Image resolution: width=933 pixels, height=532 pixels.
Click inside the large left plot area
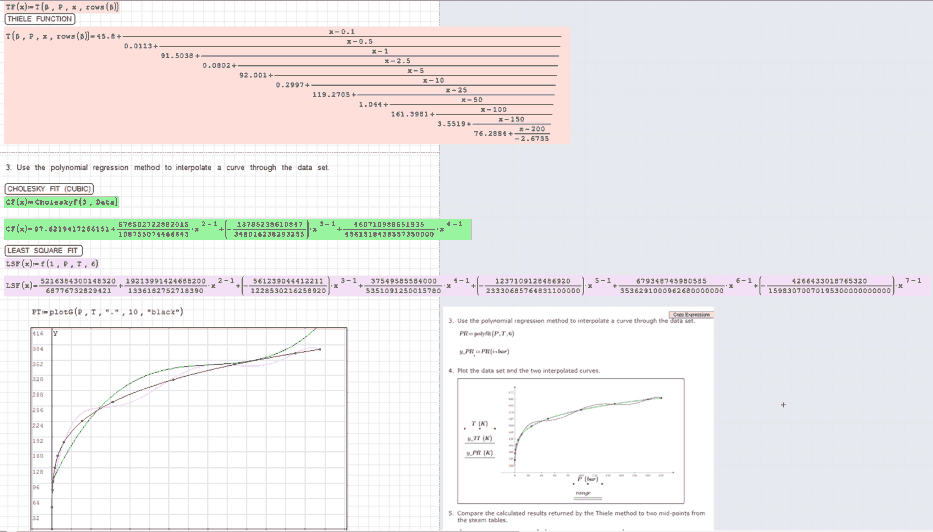pyautogui.click(x=190, y=430)
